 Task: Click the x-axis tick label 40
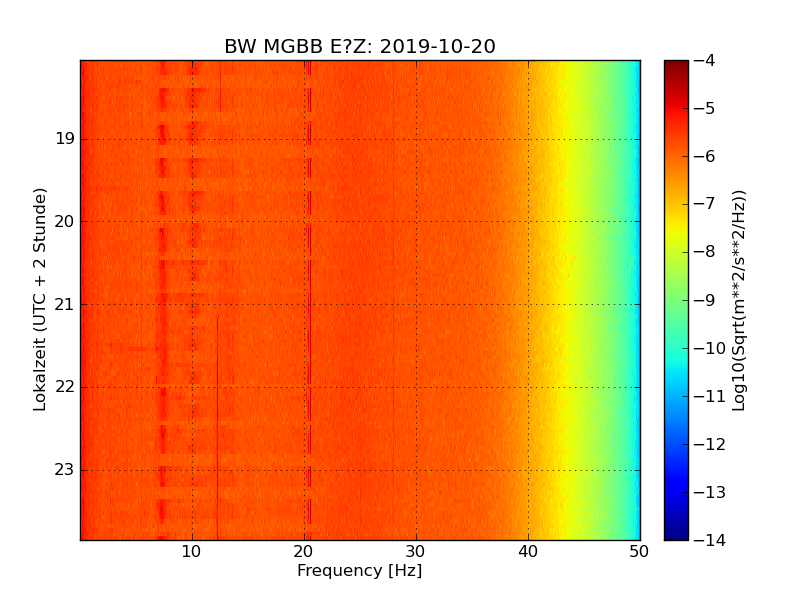pyautogui.click(x=528, y=552)
